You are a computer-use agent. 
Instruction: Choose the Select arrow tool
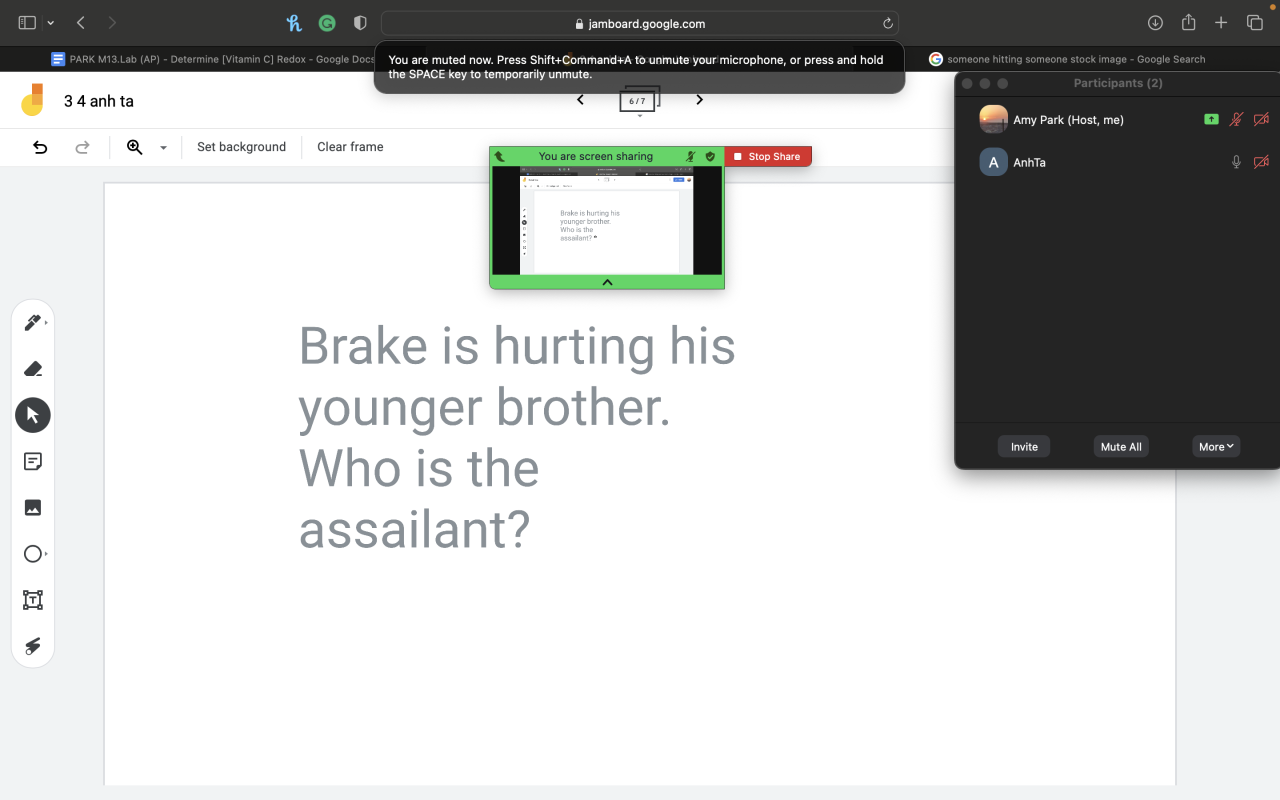(33, 415)
